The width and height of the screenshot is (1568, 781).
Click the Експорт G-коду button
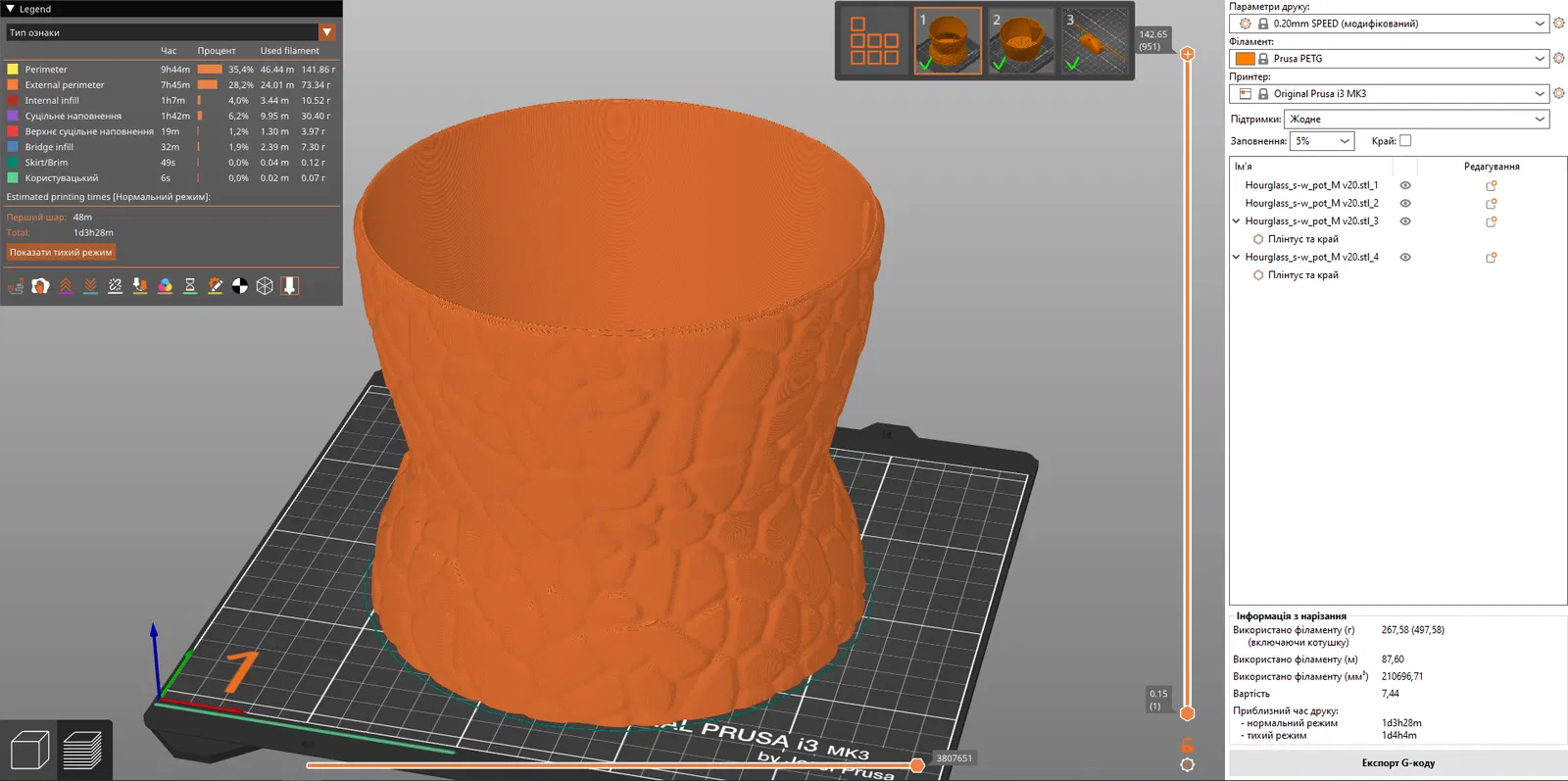(x=1397, y=763)
